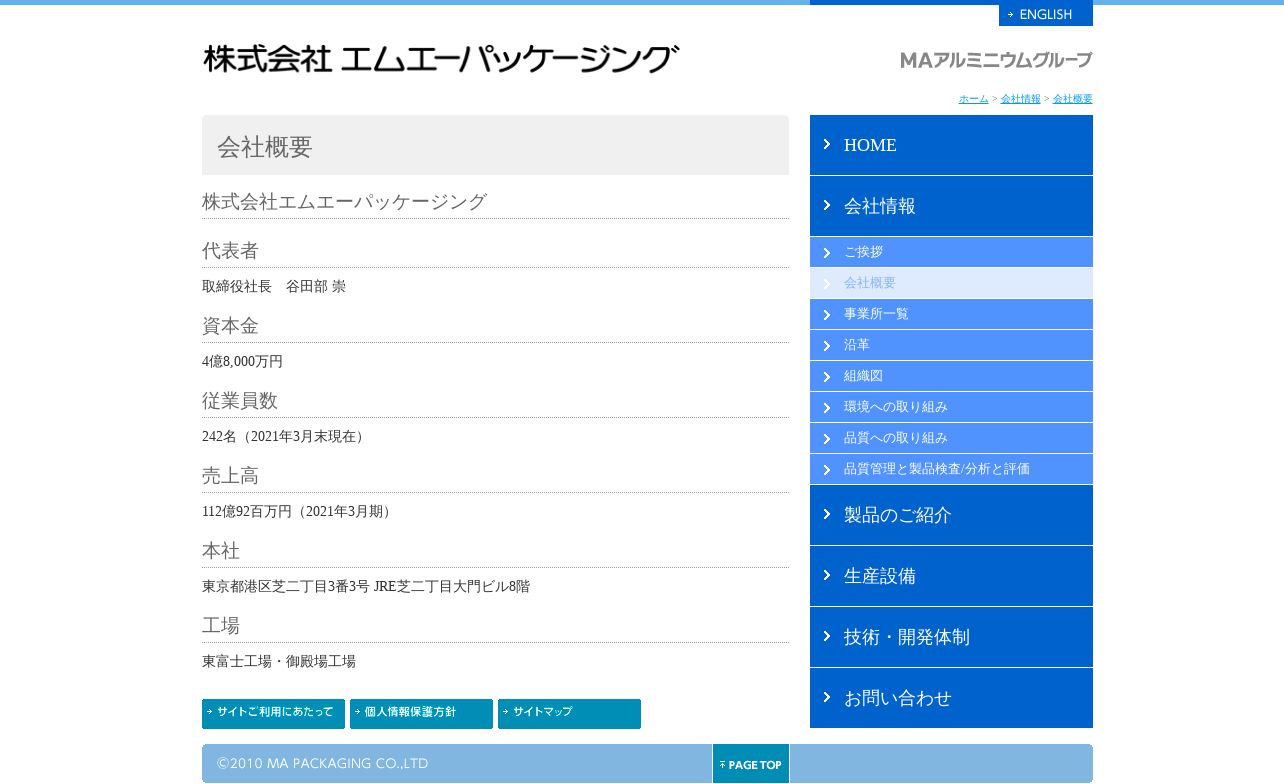Image resolution: width=1284 pixels, height=784 pixels.
Task: Click the address 東京都港区芝二丁目3番3号
Action: [x=286, y=587]
